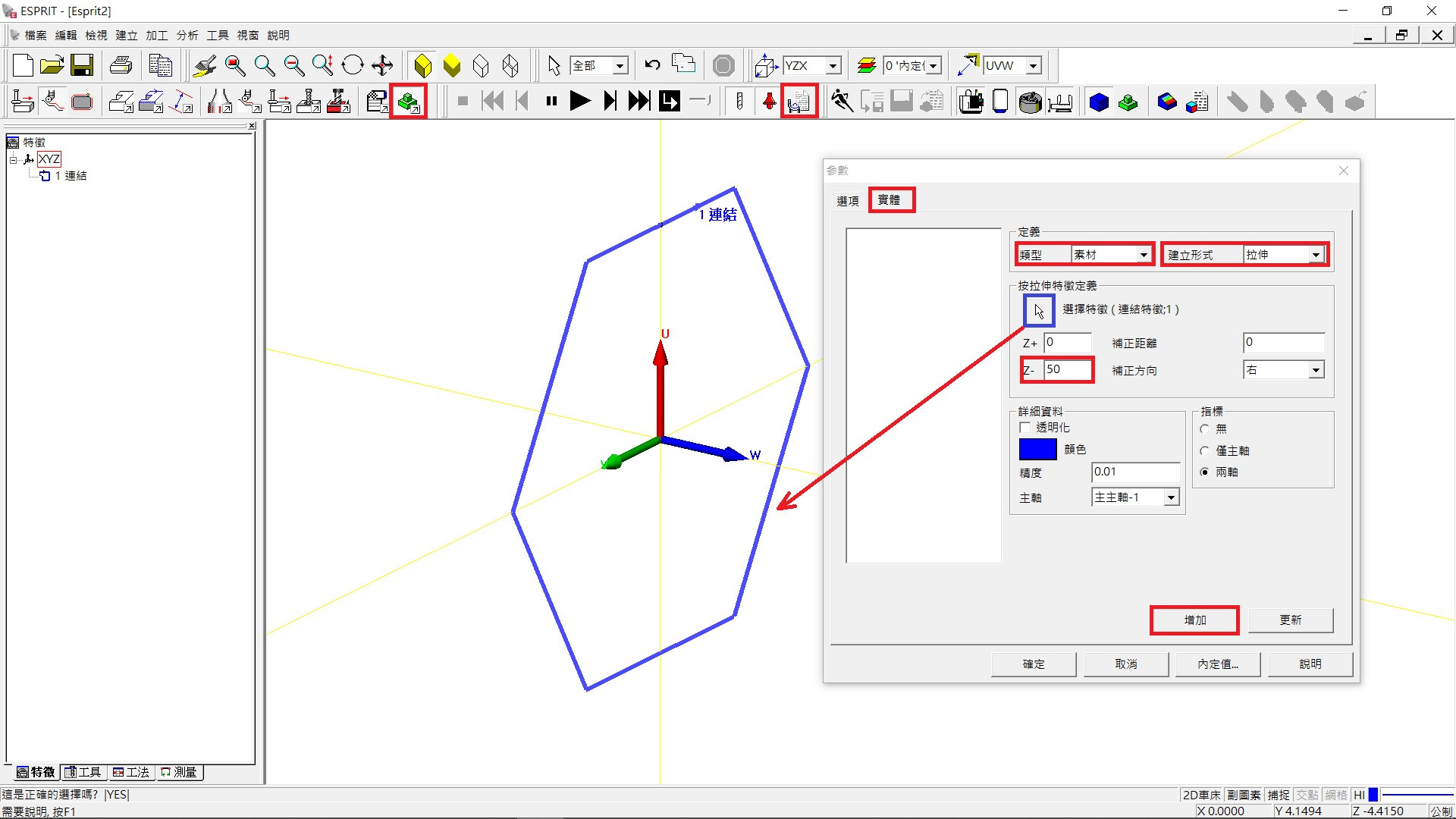Click the 增加 button
Image resolution: width=1456 pixels, height=819 pixels.
pyautogui.click(x=1194, y=620)
